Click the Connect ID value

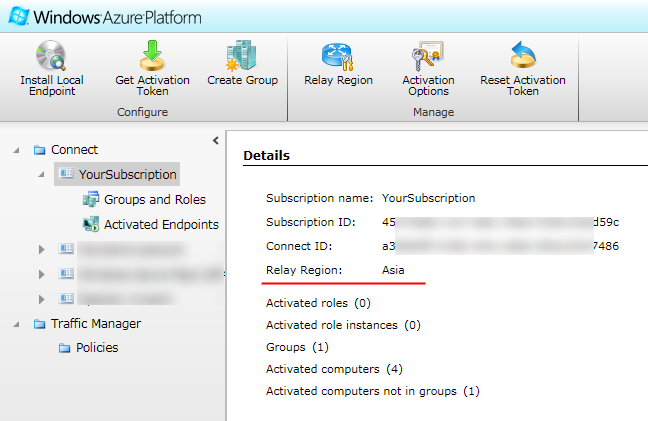point(500,246)
